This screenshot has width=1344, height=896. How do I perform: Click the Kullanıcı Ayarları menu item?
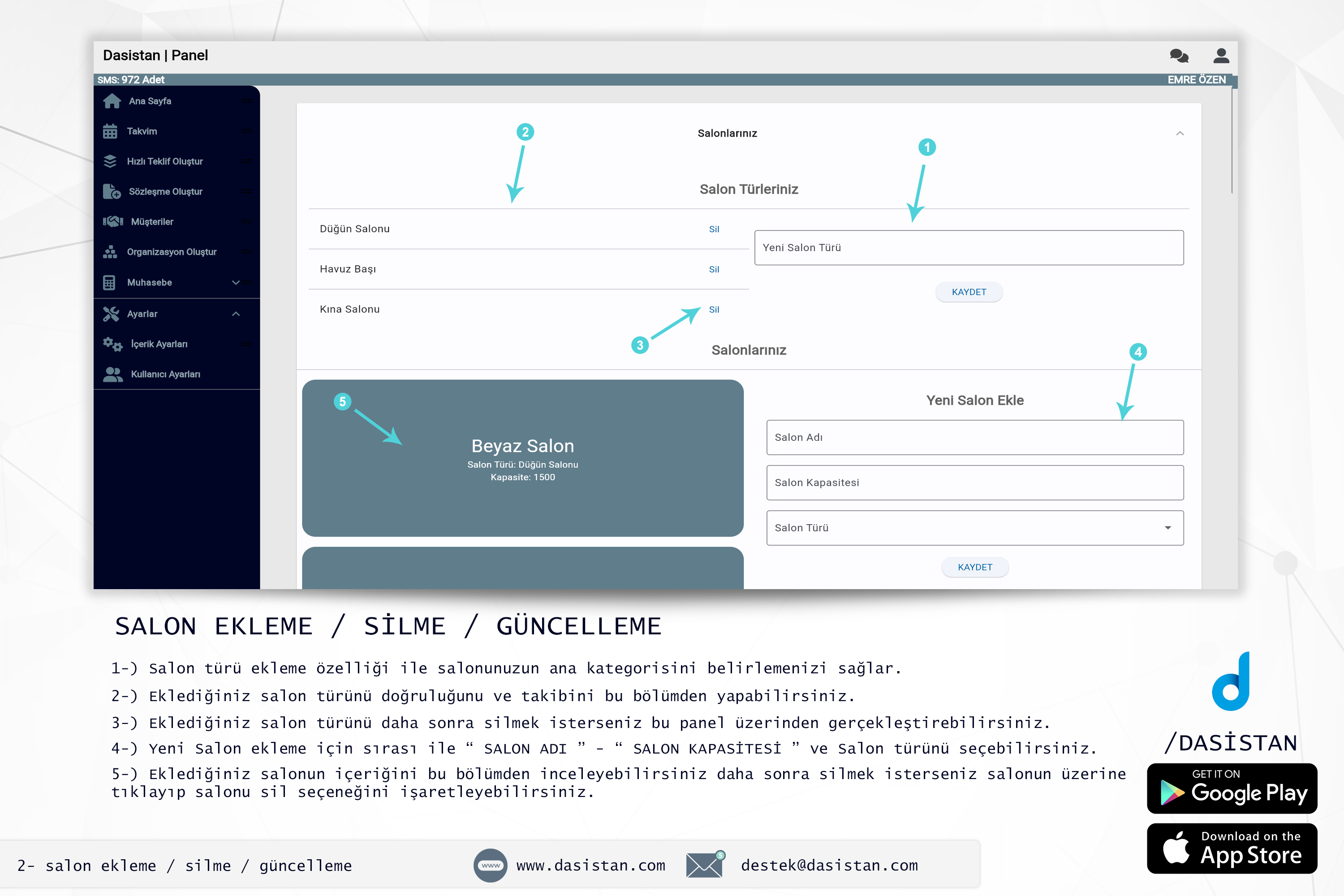point(166,374)
